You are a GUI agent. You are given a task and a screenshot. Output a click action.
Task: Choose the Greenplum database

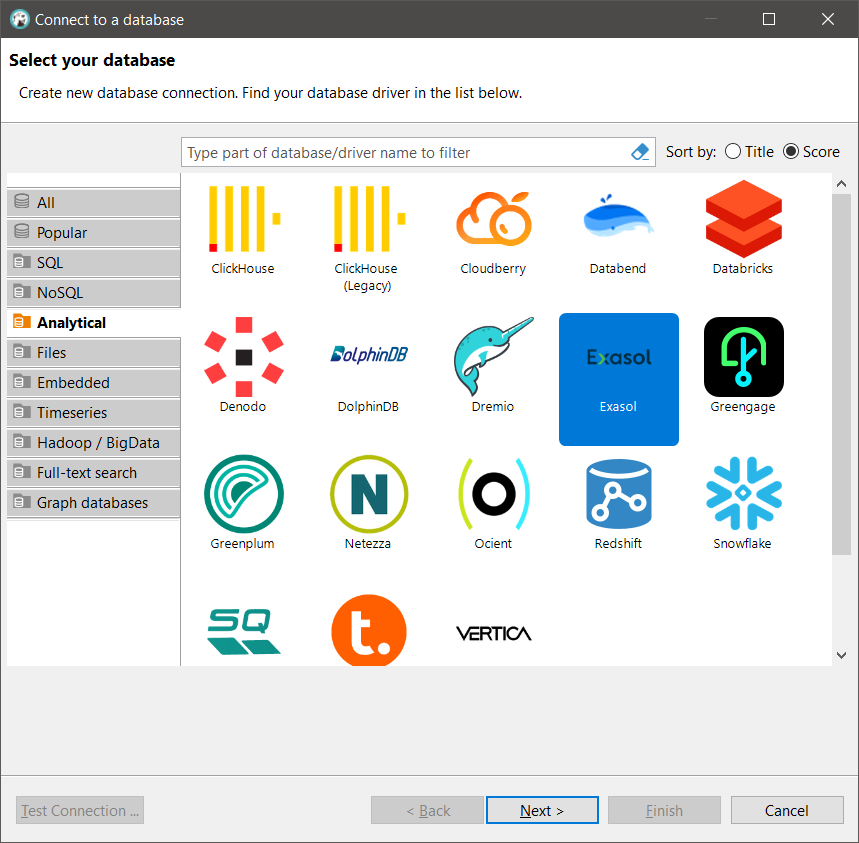click(x=243, y=497)
